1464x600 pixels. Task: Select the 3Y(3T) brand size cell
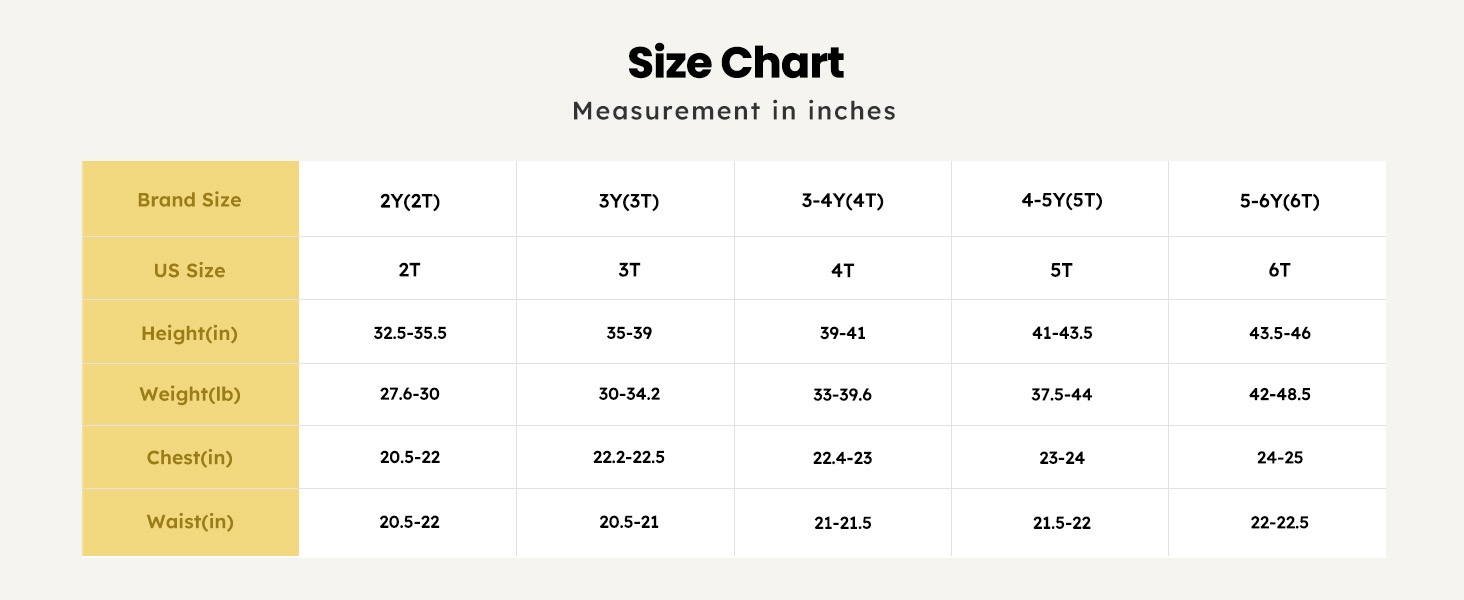(628, 201)
